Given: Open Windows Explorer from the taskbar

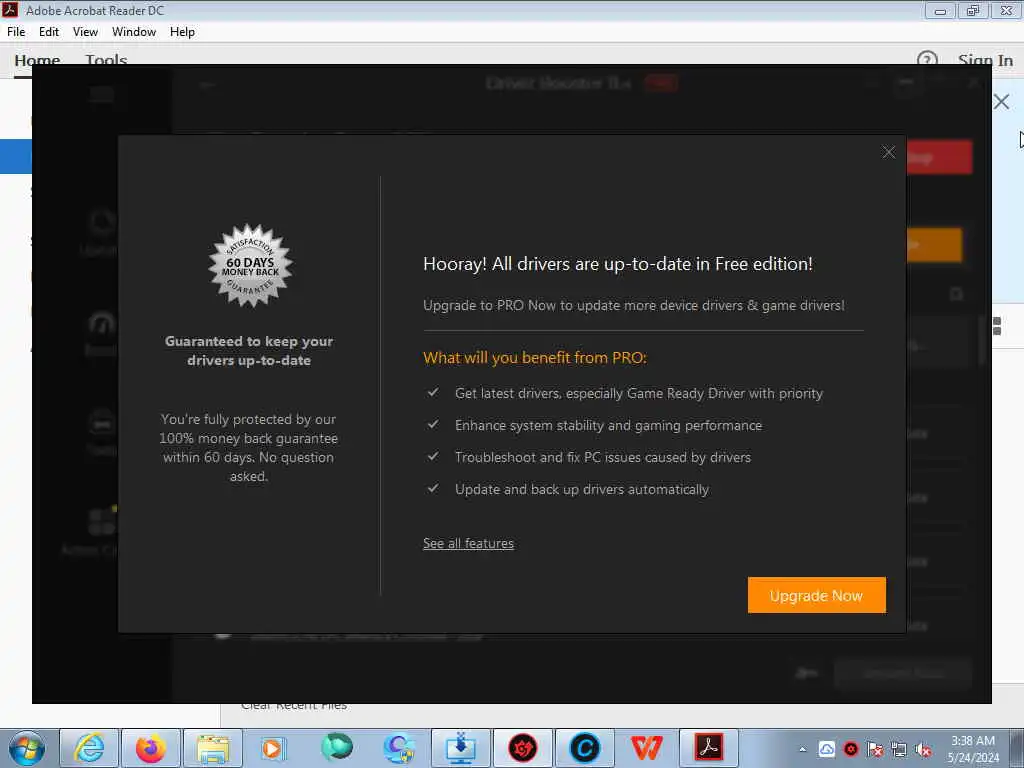Looking at the screenshot, I should tap(213, 748).
